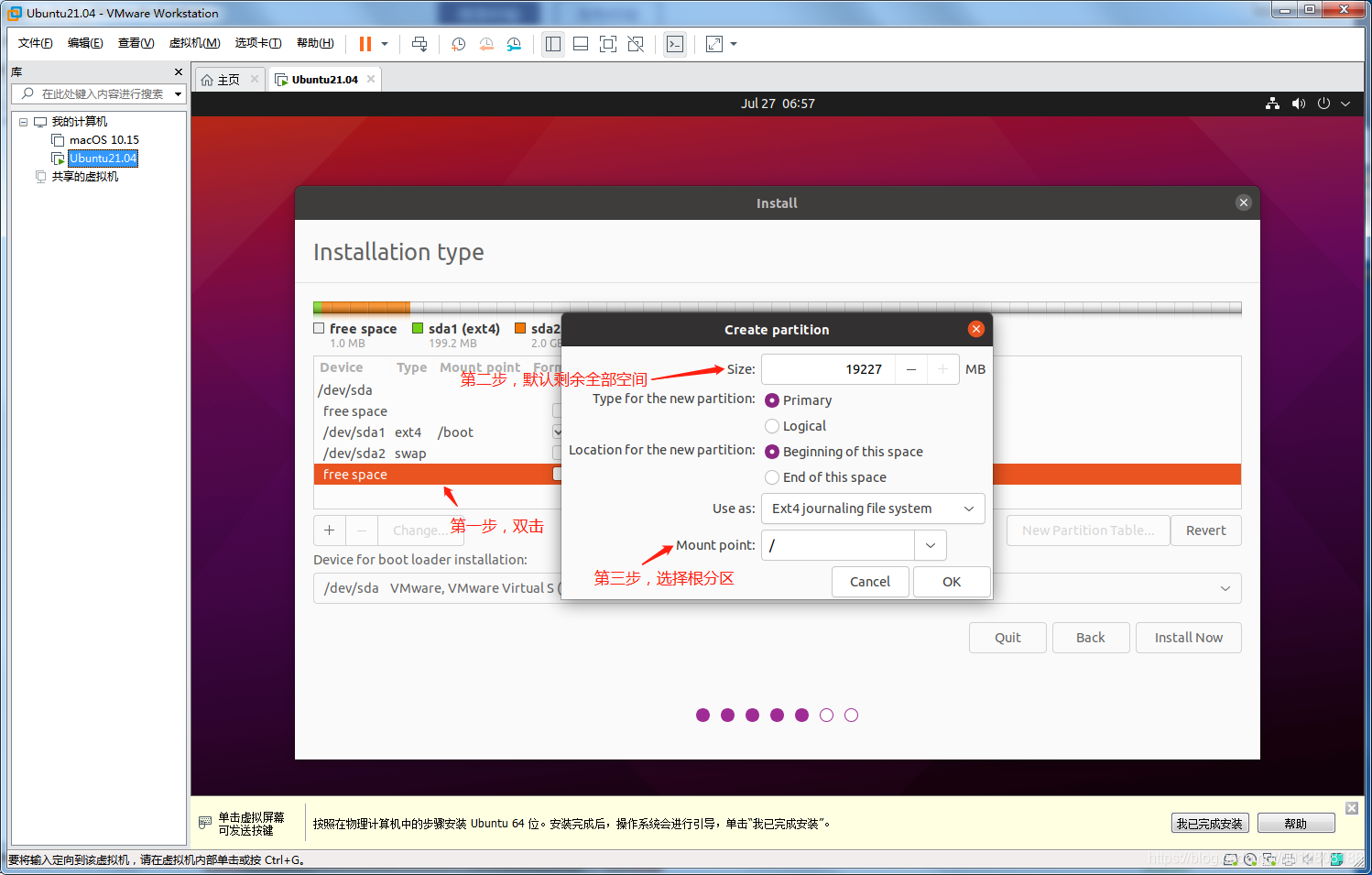Click 我已完成安装 button
This screenshot has width=1372, height=875.
click(x=1210, y=824)
